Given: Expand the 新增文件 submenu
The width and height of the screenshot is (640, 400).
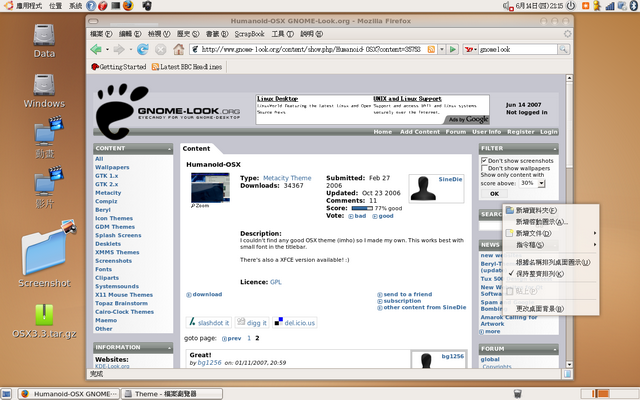Looking at the screenshot, I should coord(551,233).
